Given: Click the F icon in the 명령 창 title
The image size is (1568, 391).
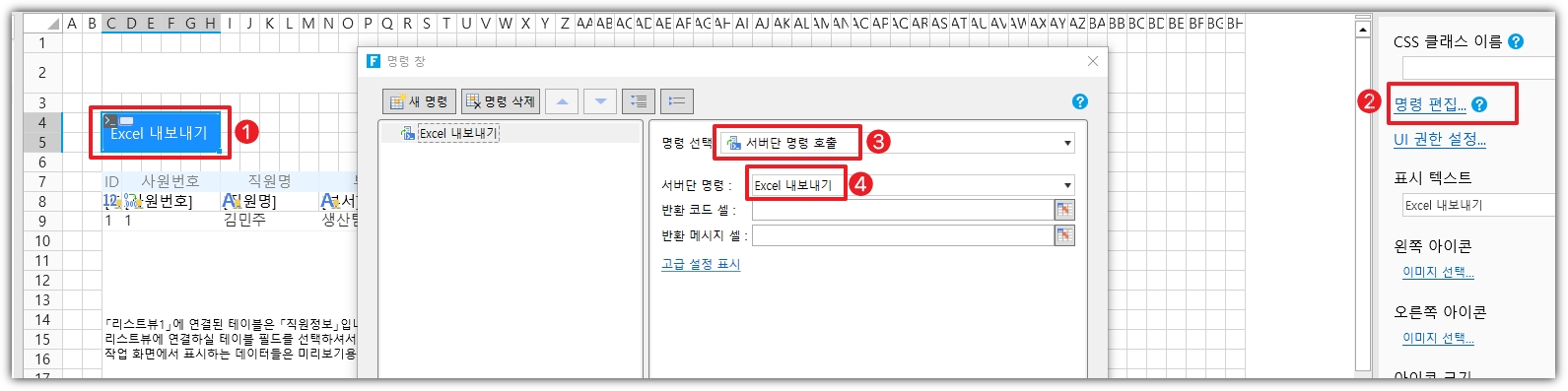Looking at the screenshot, I should tap(374, 61).
